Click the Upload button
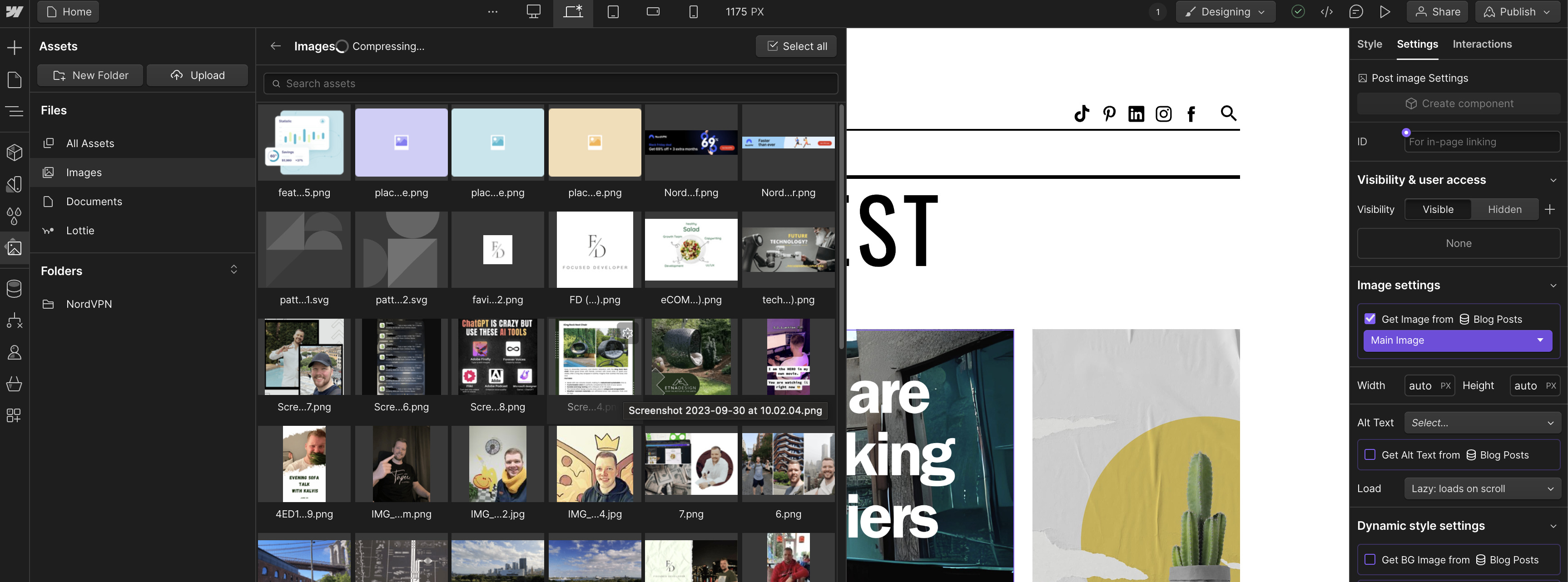The image size is (1568, 582). tap(197, 75)
